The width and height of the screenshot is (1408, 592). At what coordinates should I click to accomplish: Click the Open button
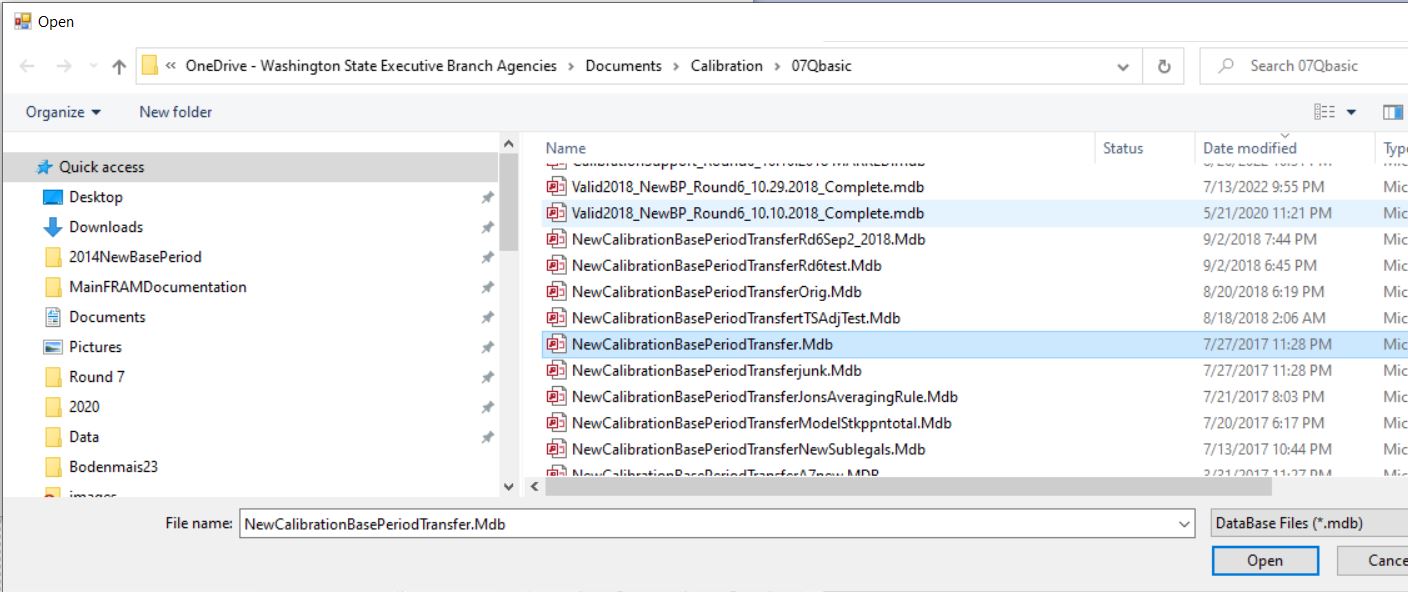click(x=1265, y=561)
